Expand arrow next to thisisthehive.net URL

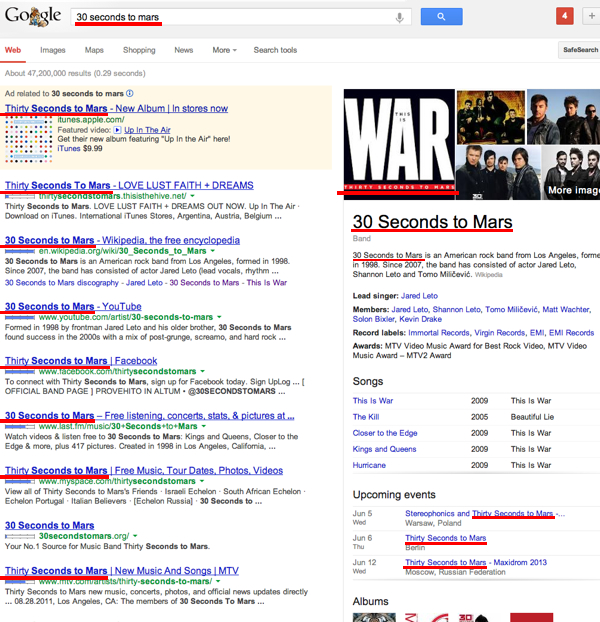192,196
